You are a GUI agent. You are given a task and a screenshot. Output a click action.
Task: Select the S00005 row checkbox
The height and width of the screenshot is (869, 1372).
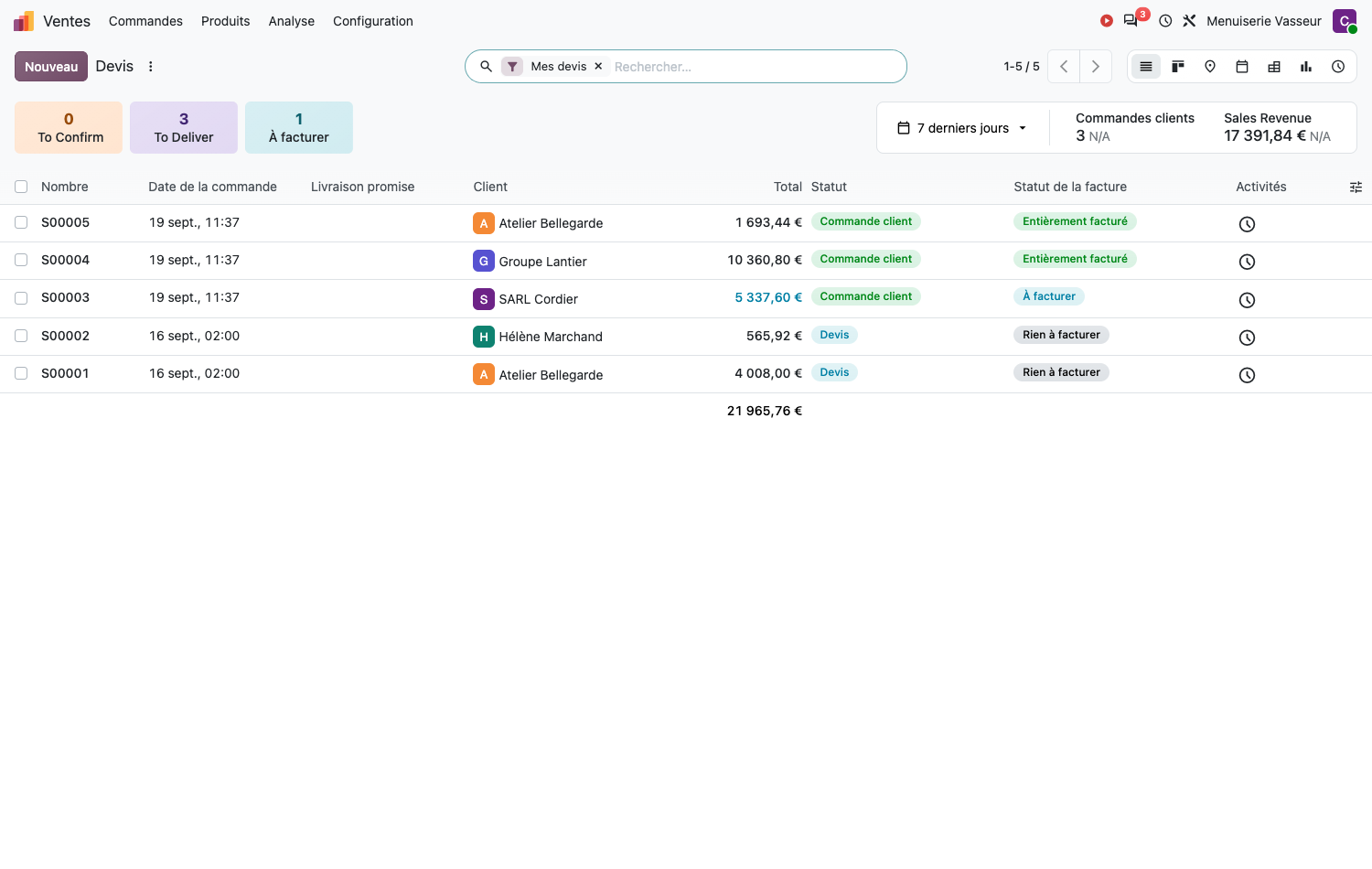21,222
